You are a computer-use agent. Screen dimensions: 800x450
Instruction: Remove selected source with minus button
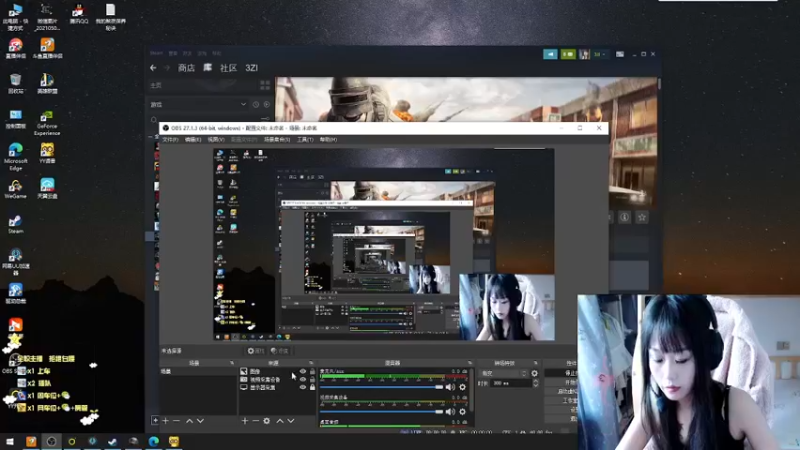[256, 421]
